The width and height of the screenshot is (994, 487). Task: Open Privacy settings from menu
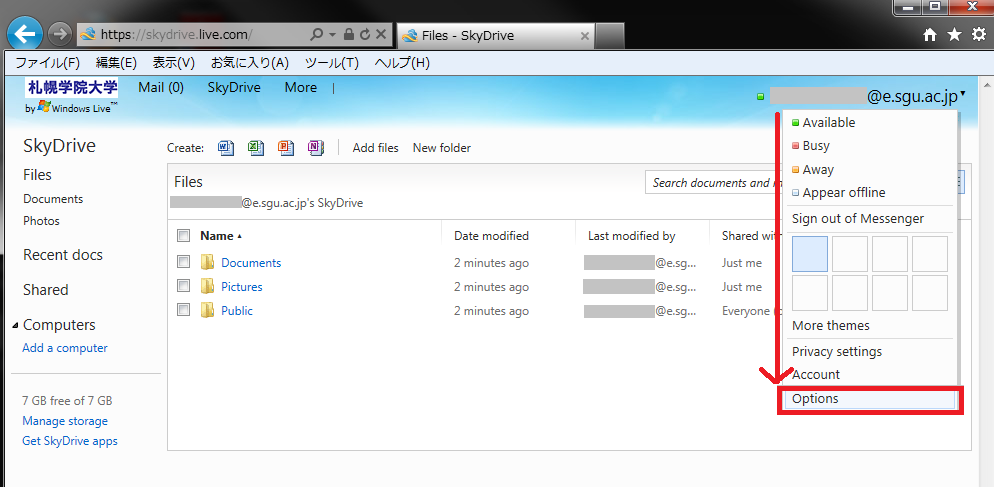coord(837,351)
